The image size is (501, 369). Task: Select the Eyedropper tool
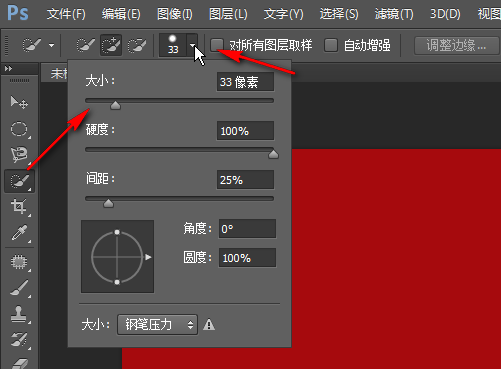[x=19, y=233]
